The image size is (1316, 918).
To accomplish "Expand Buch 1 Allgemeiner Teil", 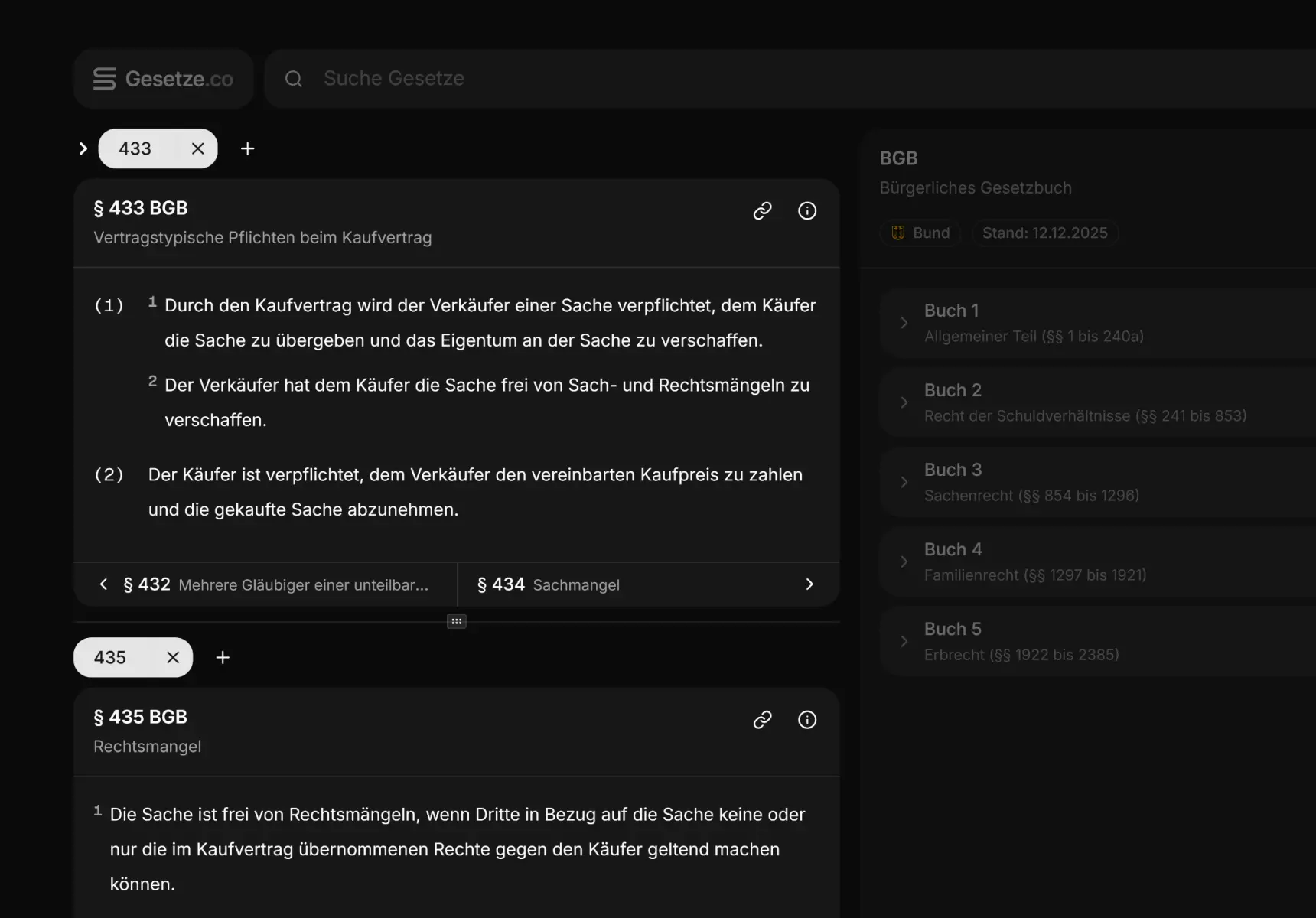I will (x=904, y=323).
